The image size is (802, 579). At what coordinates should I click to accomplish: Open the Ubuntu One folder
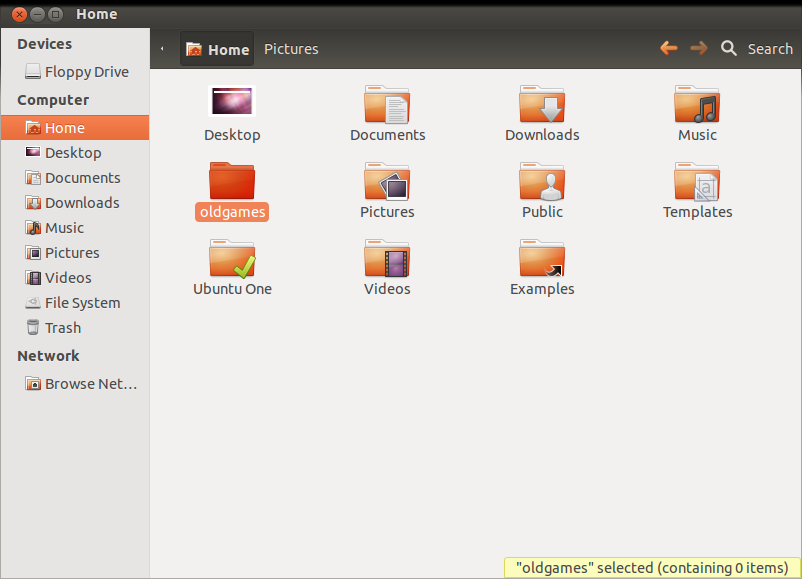[x=232, y=259]
